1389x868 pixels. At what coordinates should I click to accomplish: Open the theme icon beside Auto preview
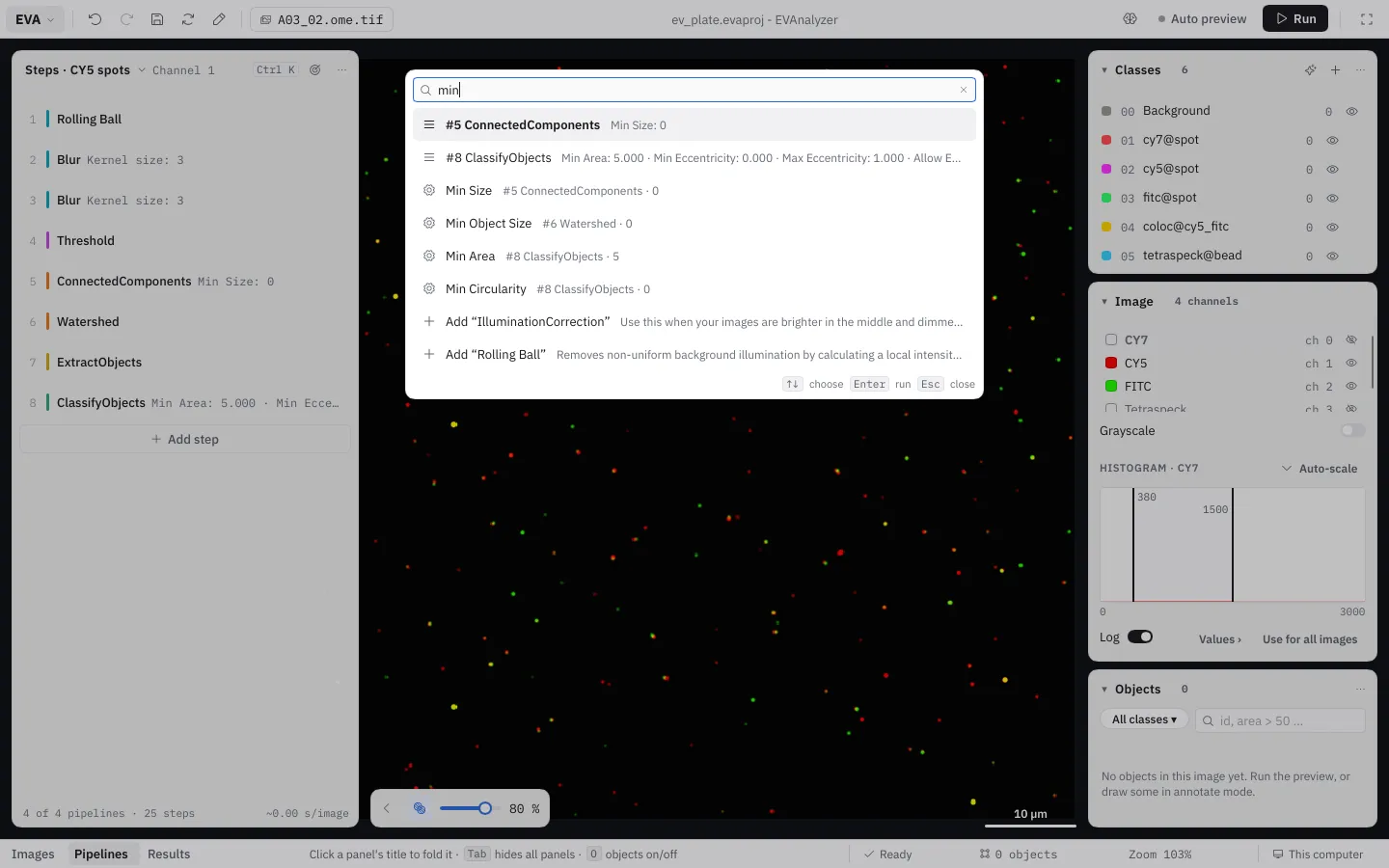click(x=1130, y=19)
